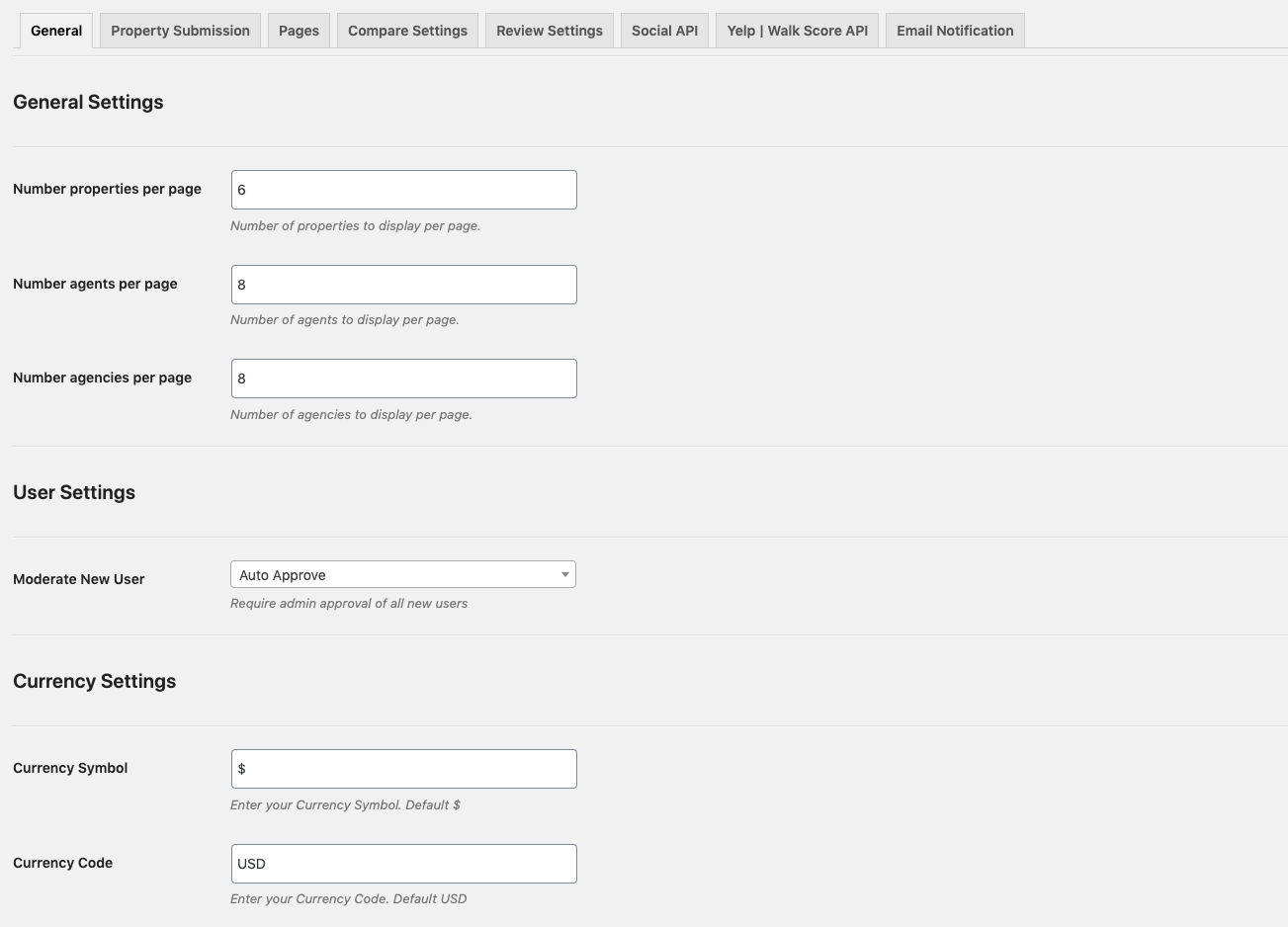
Task: Click the General Settings section heading
Action: pyautogui.click(x=88, y=102)
